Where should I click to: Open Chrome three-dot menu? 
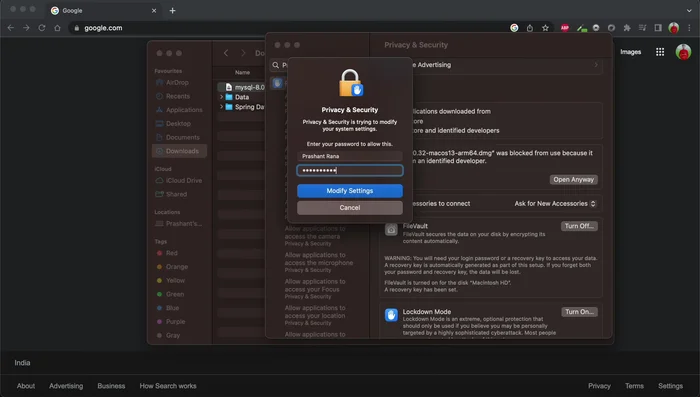tap(690, 28)
